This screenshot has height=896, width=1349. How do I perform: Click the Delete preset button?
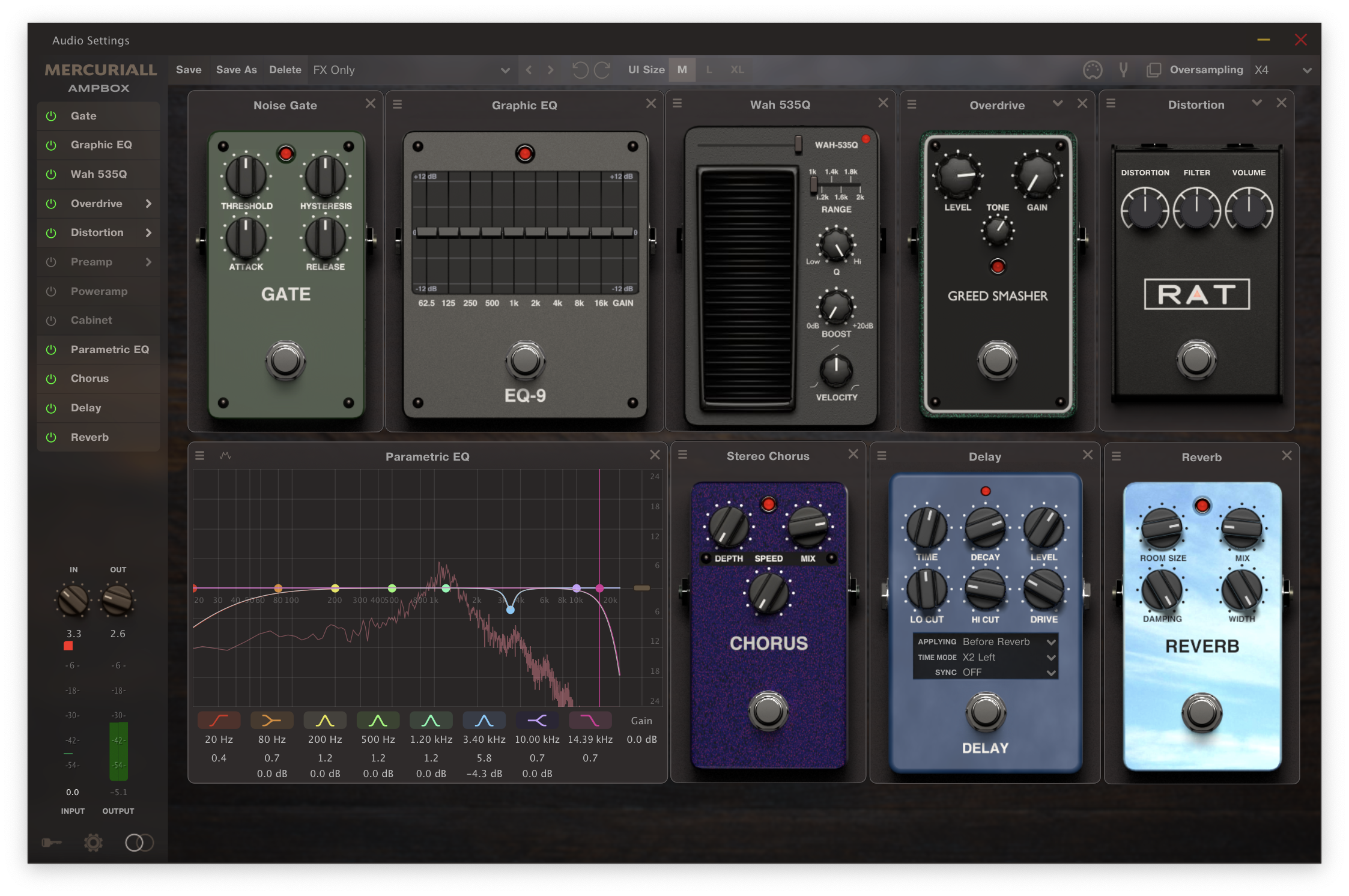(285, 70)
